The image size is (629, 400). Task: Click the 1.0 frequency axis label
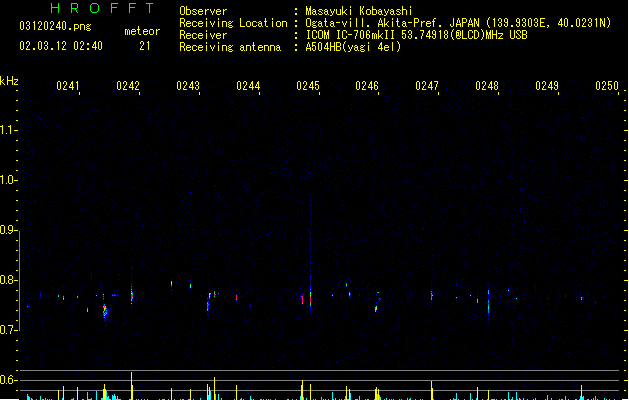tap(8, 180)
